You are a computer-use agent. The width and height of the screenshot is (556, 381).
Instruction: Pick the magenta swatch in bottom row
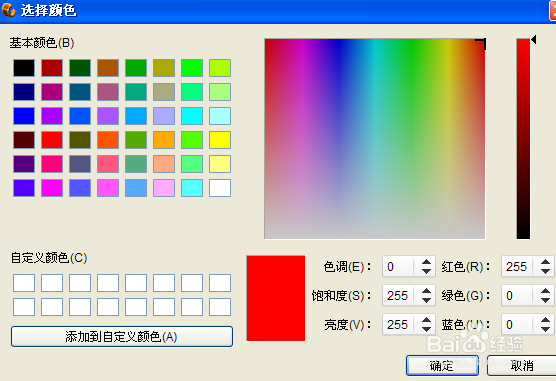pyautogui.click(x=52, y=188)
